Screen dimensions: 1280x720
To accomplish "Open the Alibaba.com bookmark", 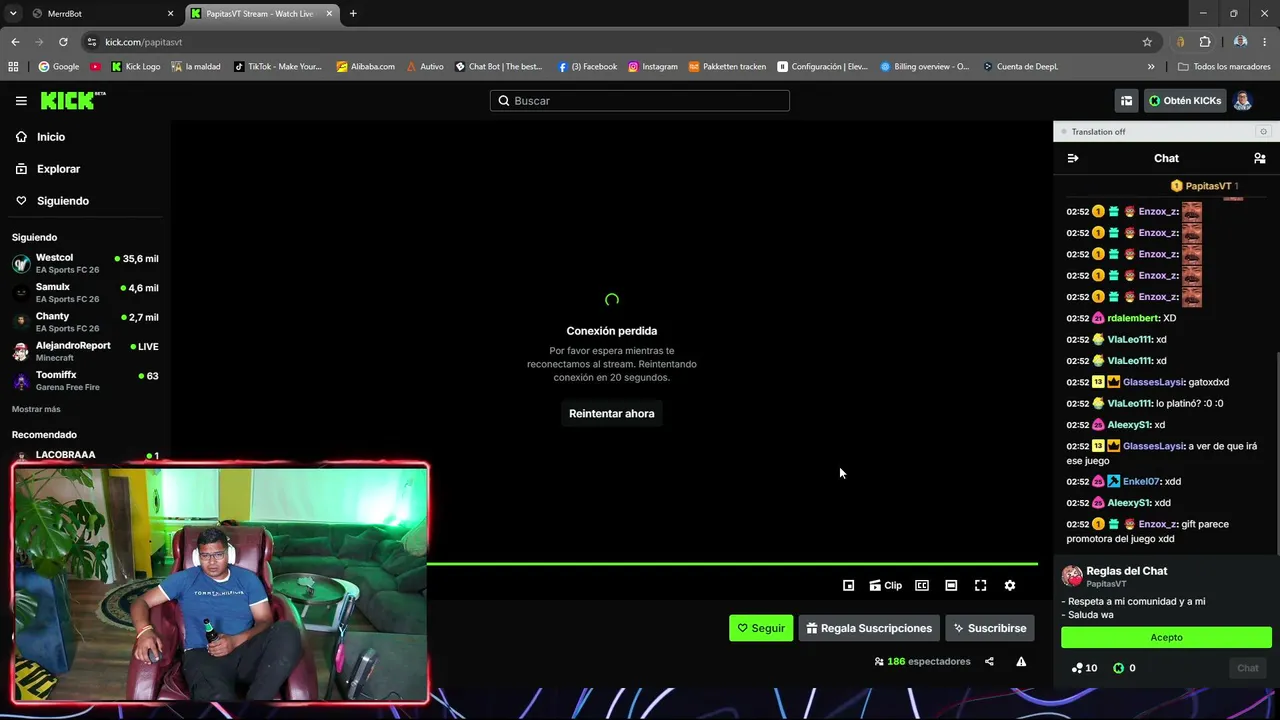I will pos(366,67).
